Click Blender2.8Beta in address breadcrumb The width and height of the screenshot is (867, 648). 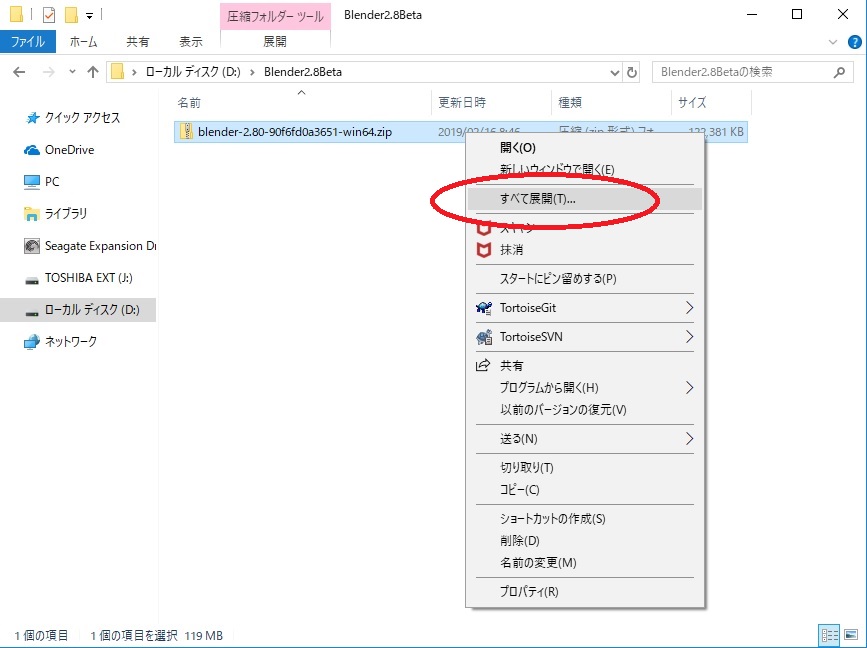click(x=303, y=72)
